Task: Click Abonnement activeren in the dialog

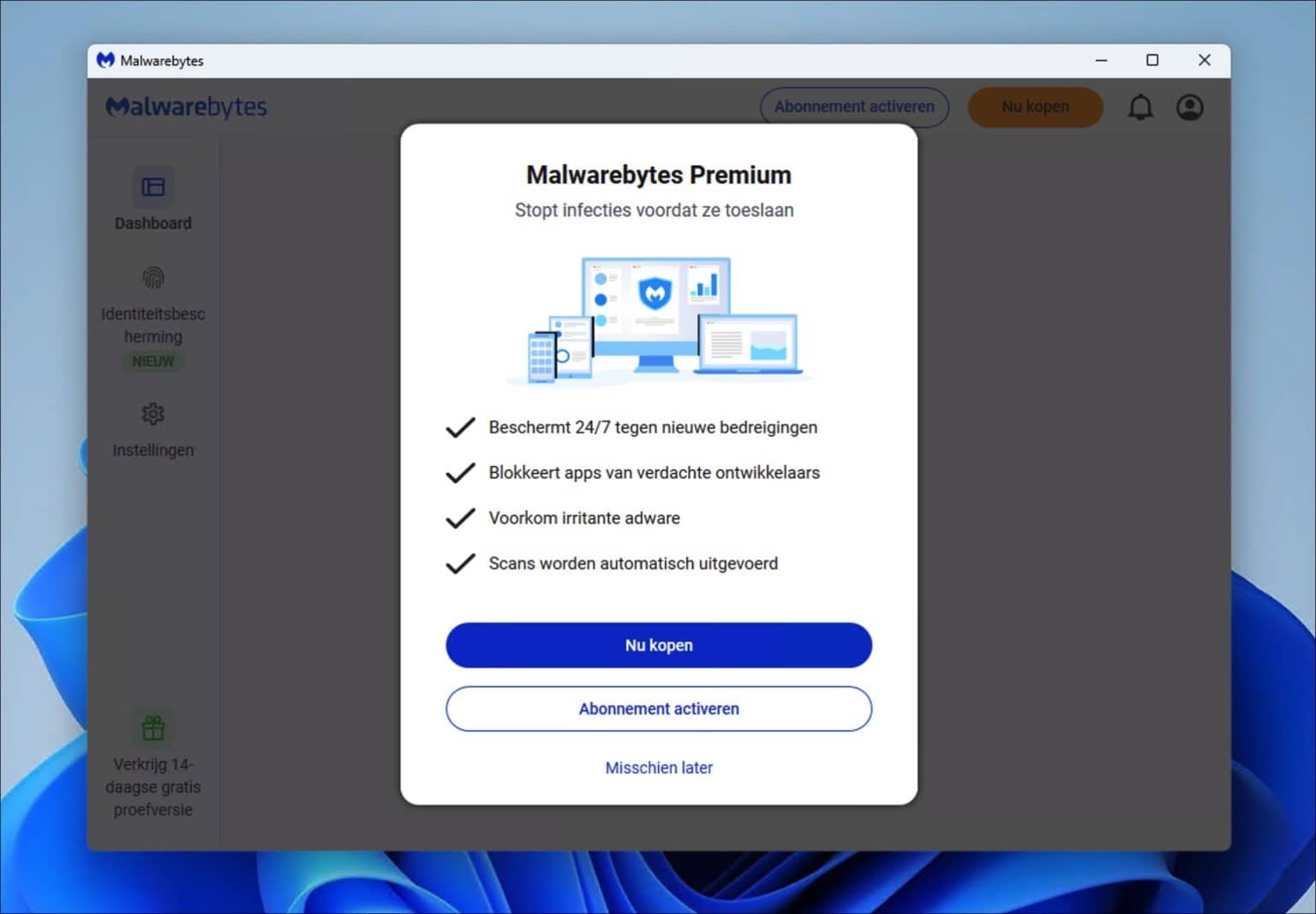Action: click(x=658, y=708)
